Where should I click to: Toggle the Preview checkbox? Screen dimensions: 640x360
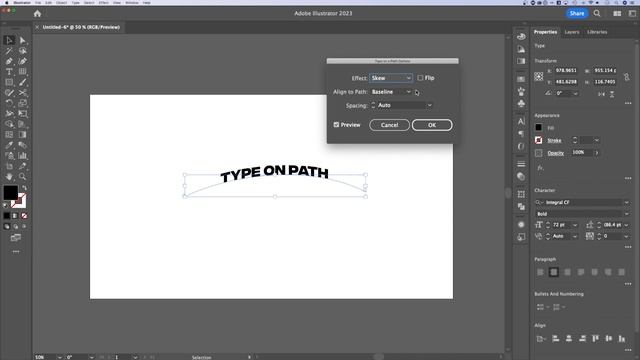click(336, 124)
